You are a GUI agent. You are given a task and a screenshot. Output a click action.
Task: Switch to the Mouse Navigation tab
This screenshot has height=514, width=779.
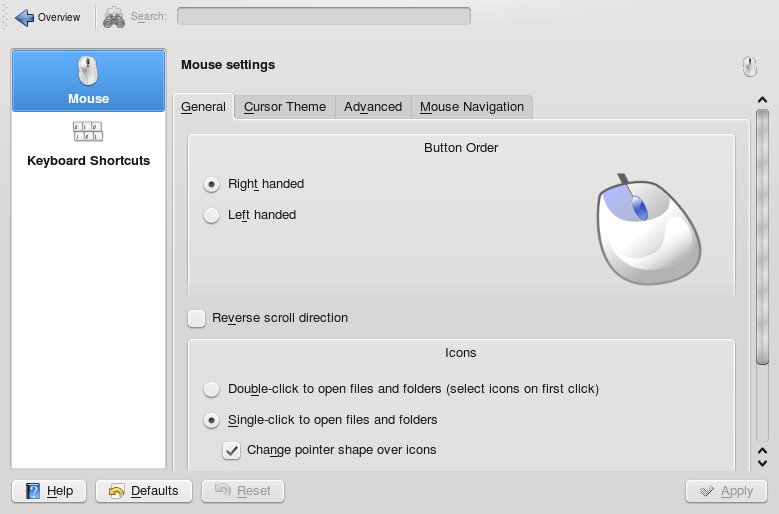pyautogui.click(x=472, y=107)
